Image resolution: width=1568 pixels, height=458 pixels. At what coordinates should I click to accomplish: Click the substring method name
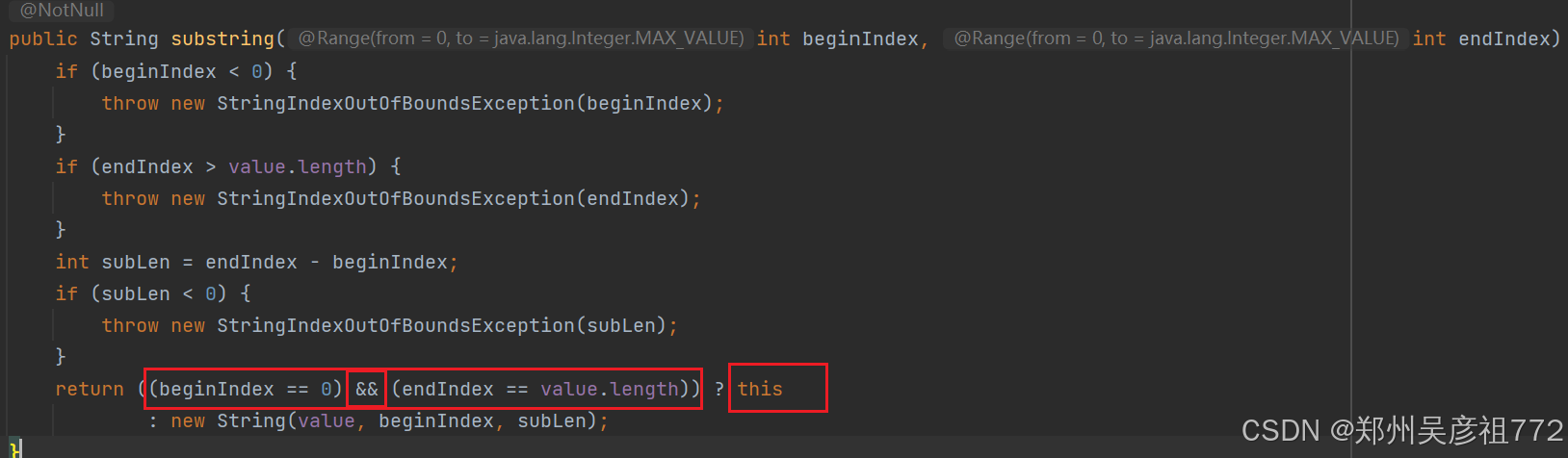(222, 39)
